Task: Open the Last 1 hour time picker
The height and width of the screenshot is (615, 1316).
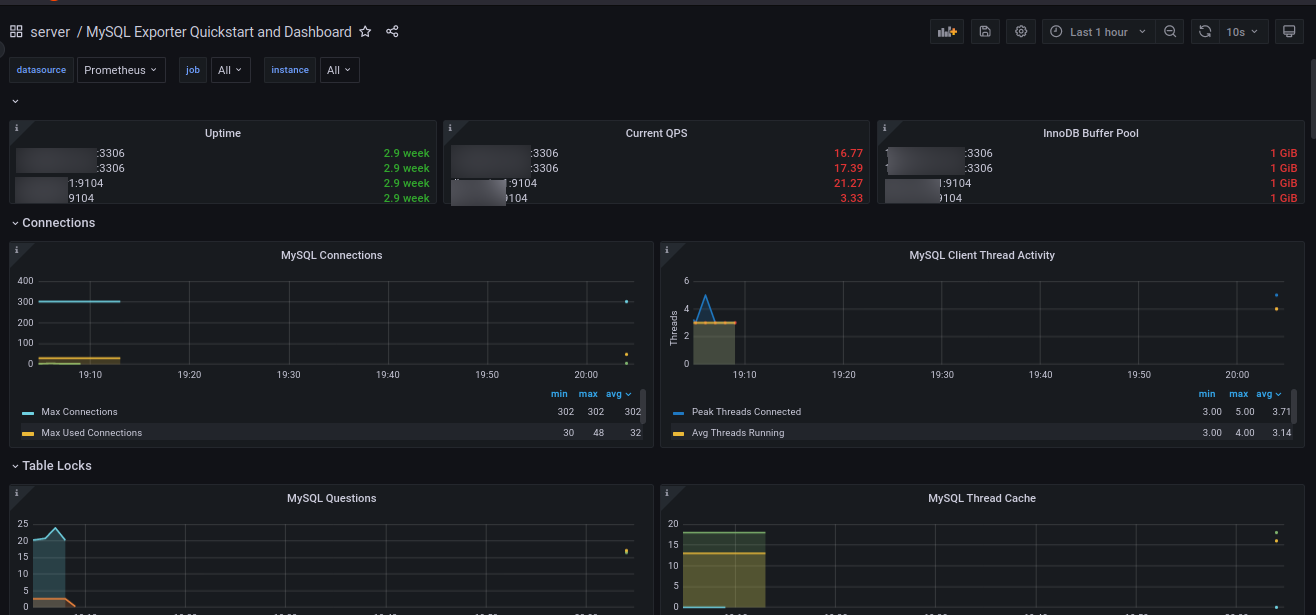Action: point(1097,31)
